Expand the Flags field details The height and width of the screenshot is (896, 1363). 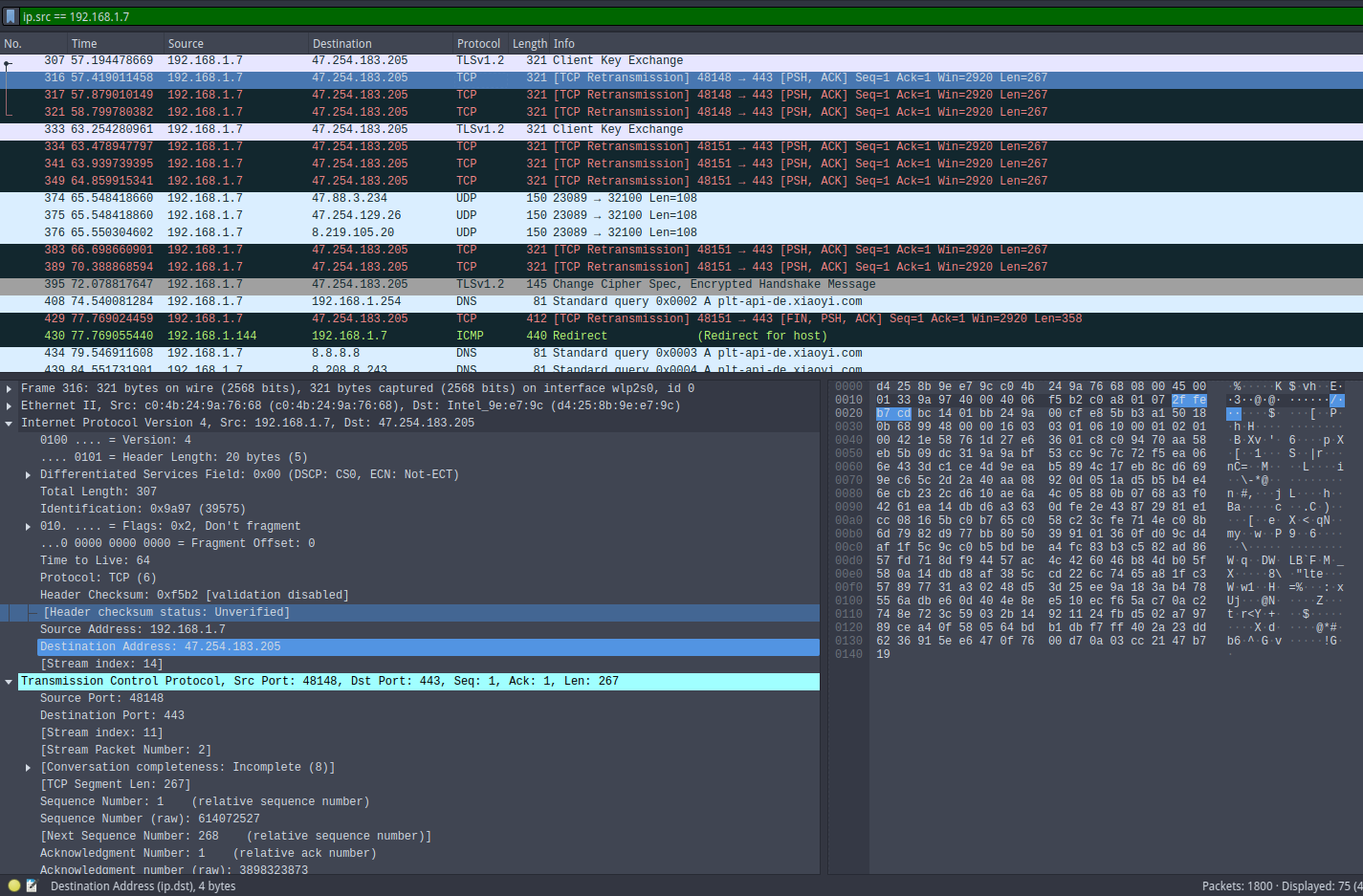click(x=27, y=525)
